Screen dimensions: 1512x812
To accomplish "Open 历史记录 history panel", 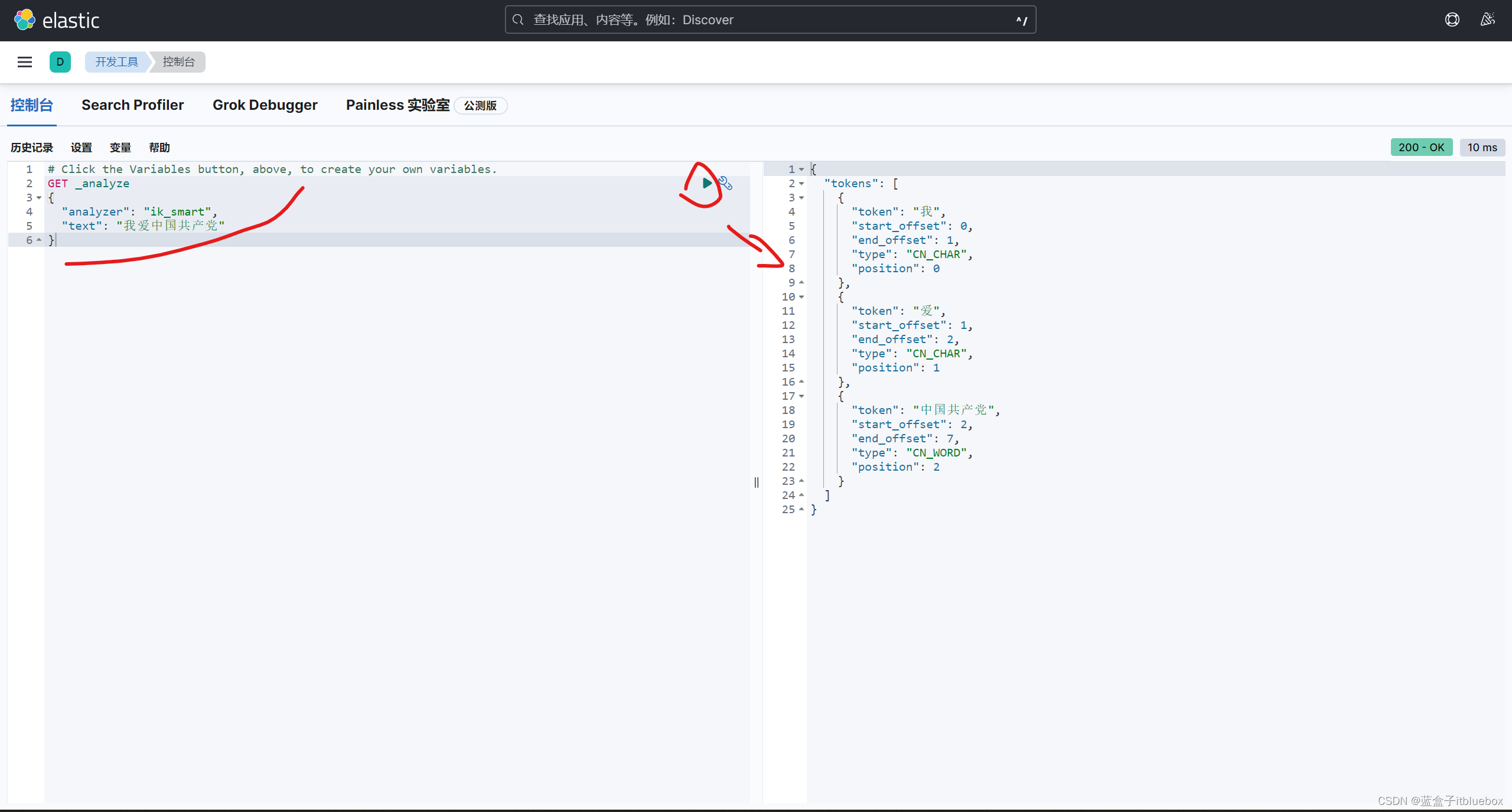I will 32,148.
